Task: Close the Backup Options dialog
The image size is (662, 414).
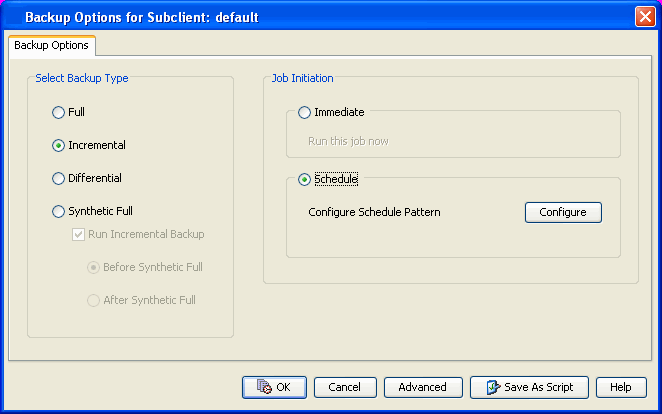Action: (645, 17)
